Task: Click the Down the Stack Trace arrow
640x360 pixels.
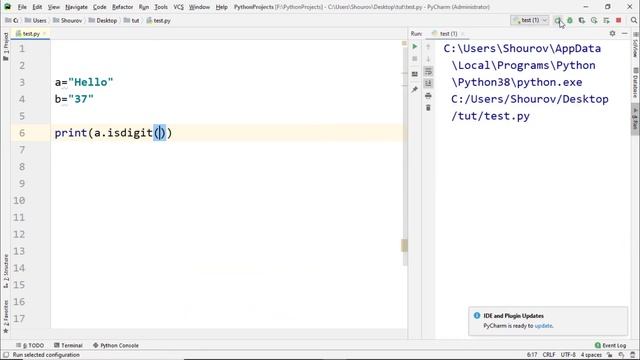Action: [428, 59]
